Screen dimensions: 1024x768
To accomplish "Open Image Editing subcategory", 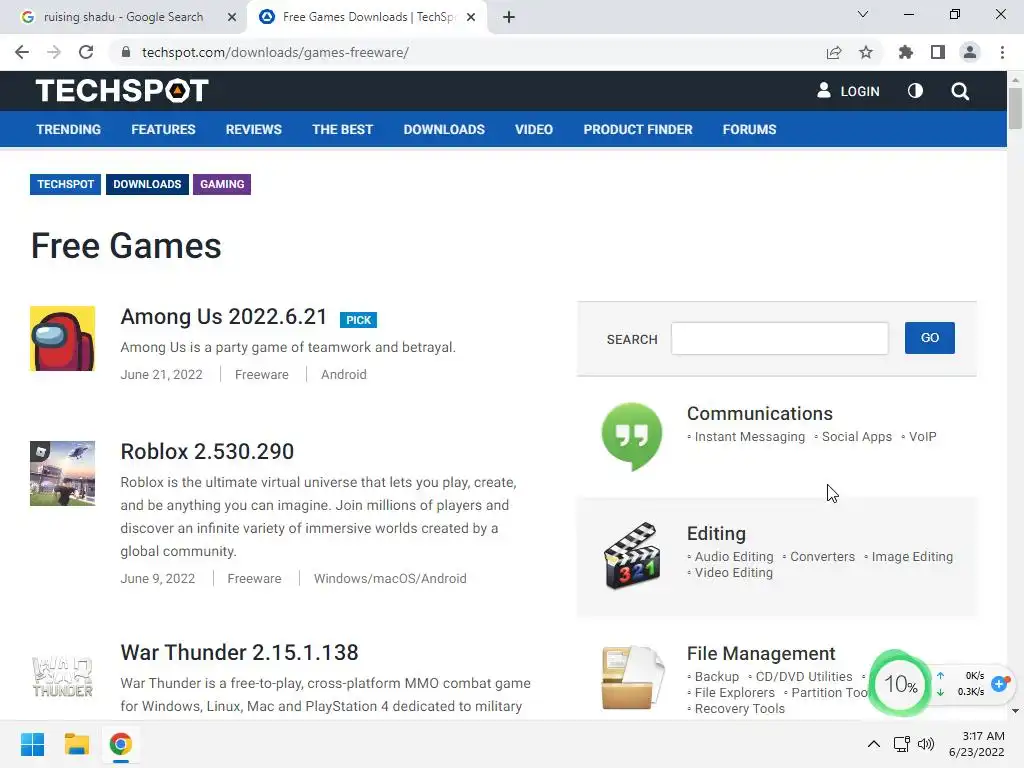I will 912,556.
